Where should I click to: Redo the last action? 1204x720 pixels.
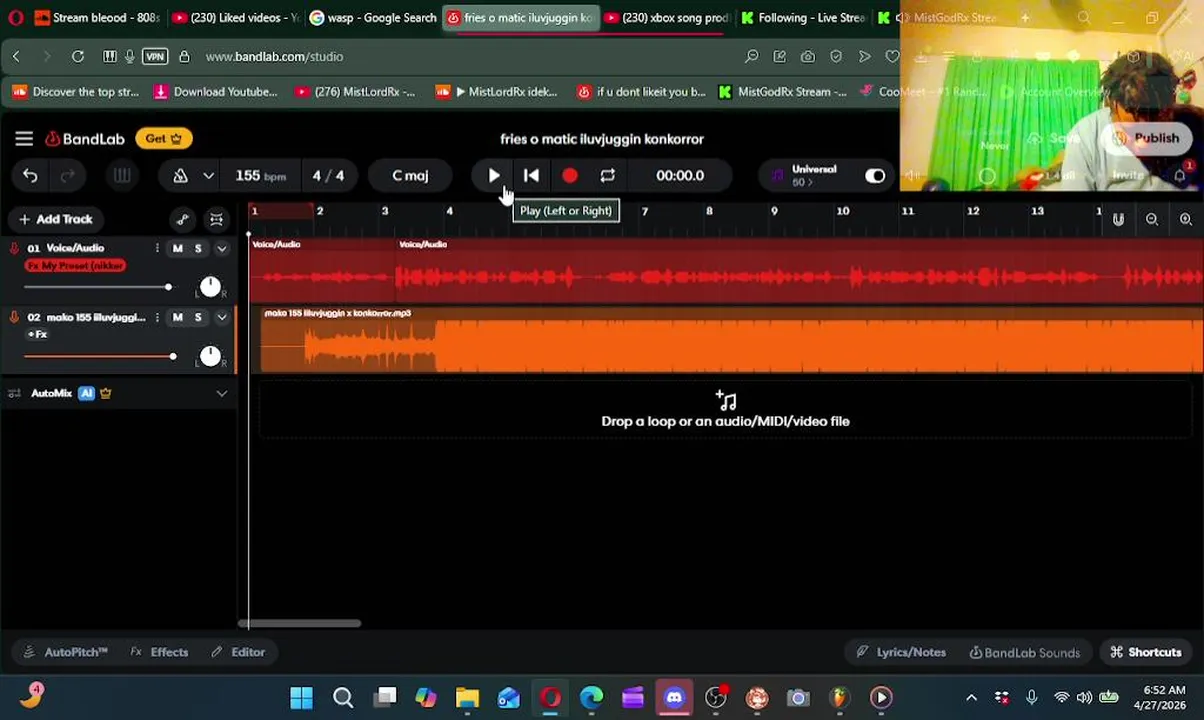tap(68, 176)
